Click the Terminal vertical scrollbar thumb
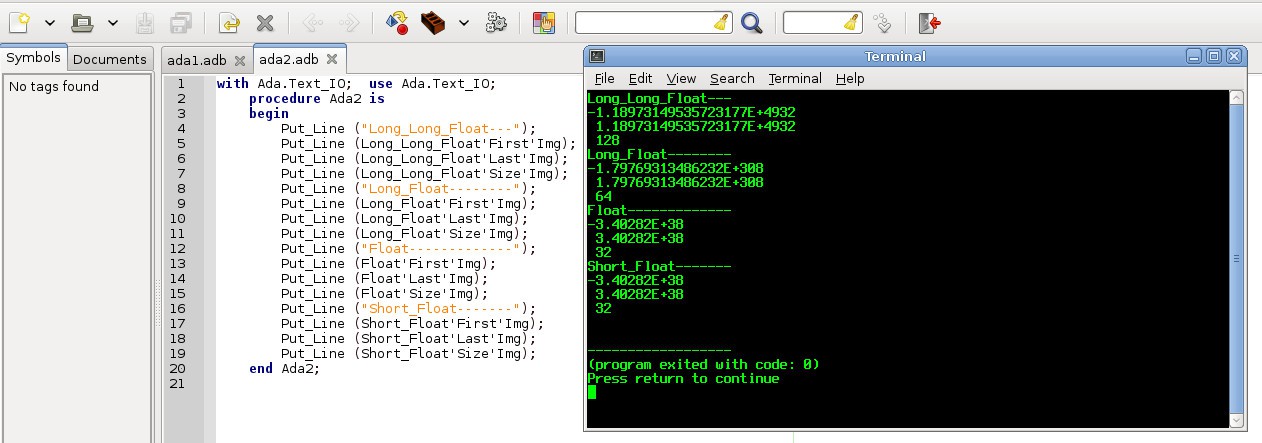This screenshot has height=443, width=1262. 1236,259
